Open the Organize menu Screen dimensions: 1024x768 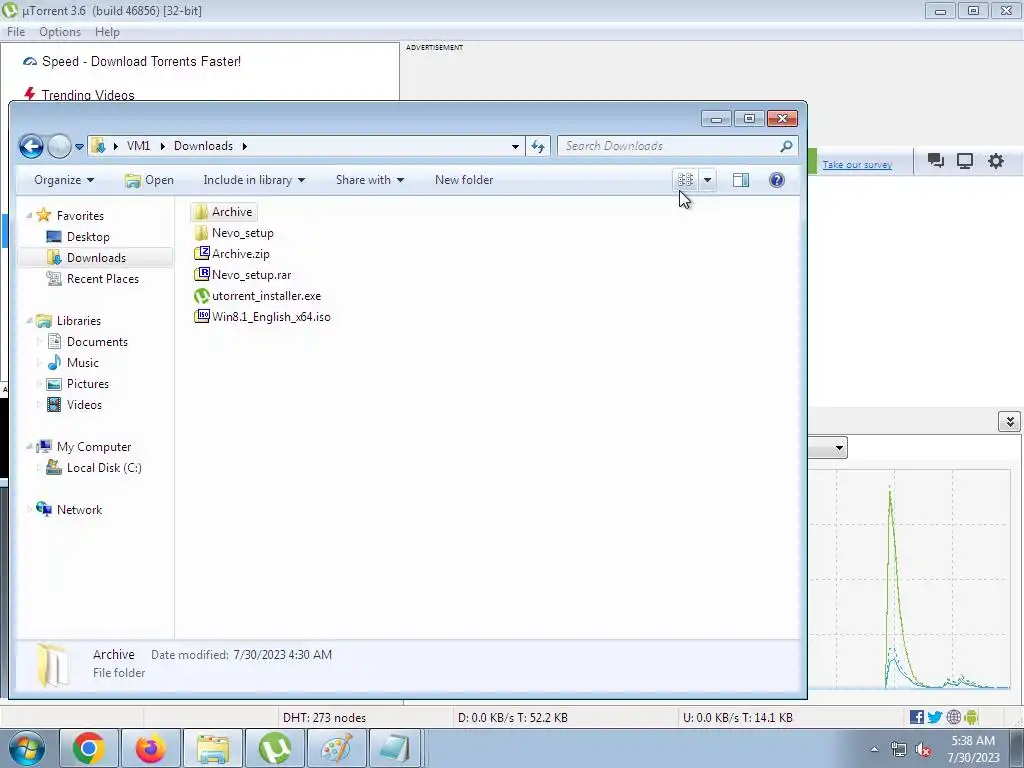(64, 180)
